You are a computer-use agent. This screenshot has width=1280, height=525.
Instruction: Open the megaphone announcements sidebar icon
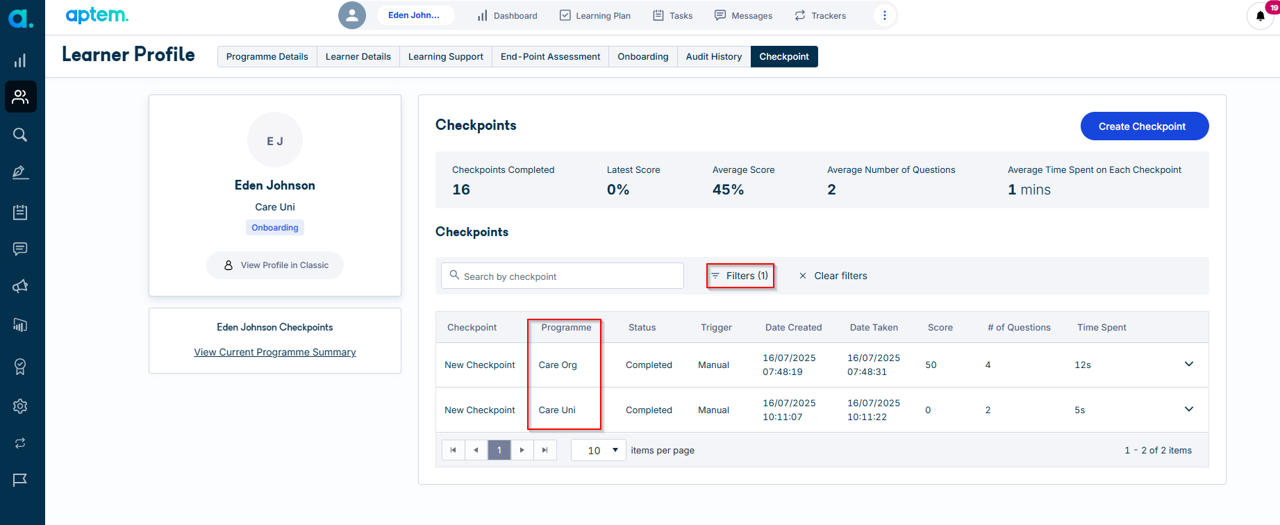(20, 287)
